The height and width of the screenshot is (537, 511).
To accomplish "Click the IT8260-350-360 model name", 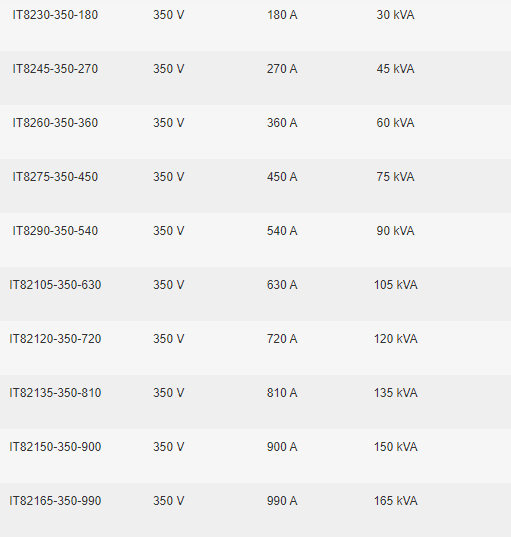I will [55, 123].
